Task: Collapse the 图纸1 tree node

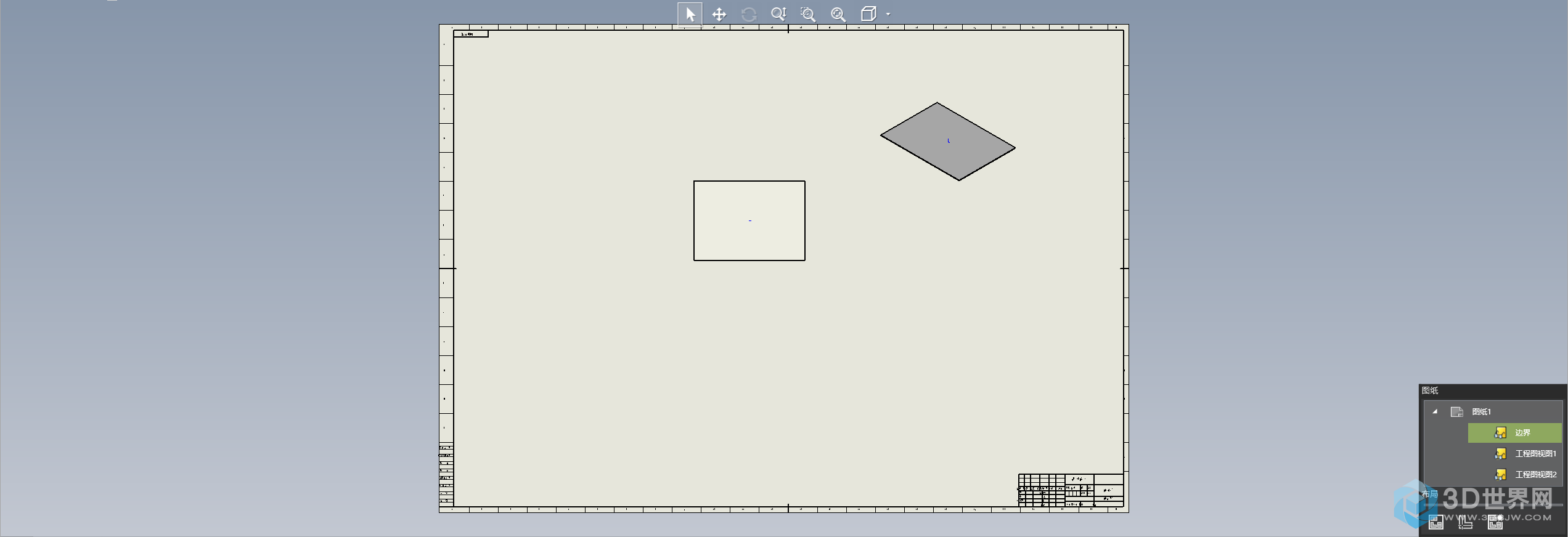Action: pos(1435,411)
